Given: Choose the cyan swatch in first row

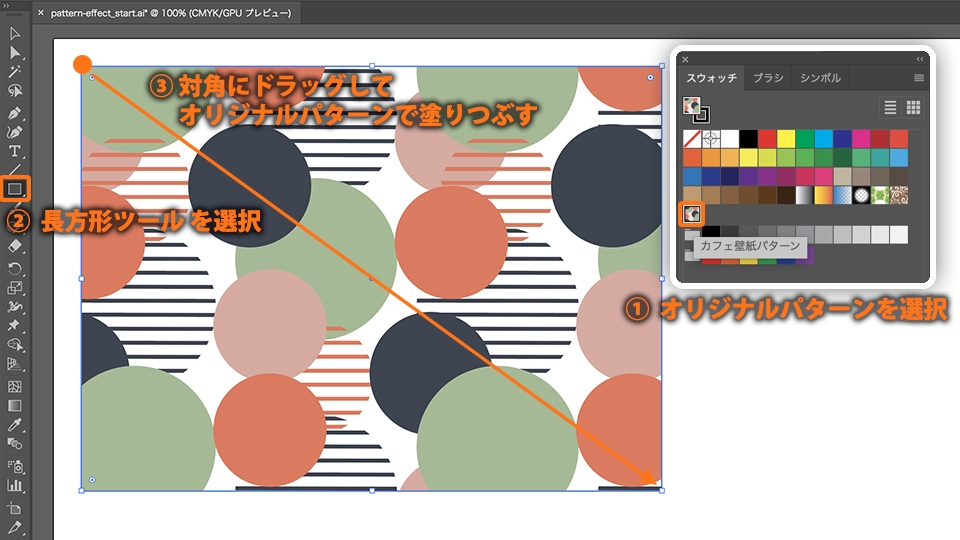Looking at the screenshot, I should click(823, 139).
